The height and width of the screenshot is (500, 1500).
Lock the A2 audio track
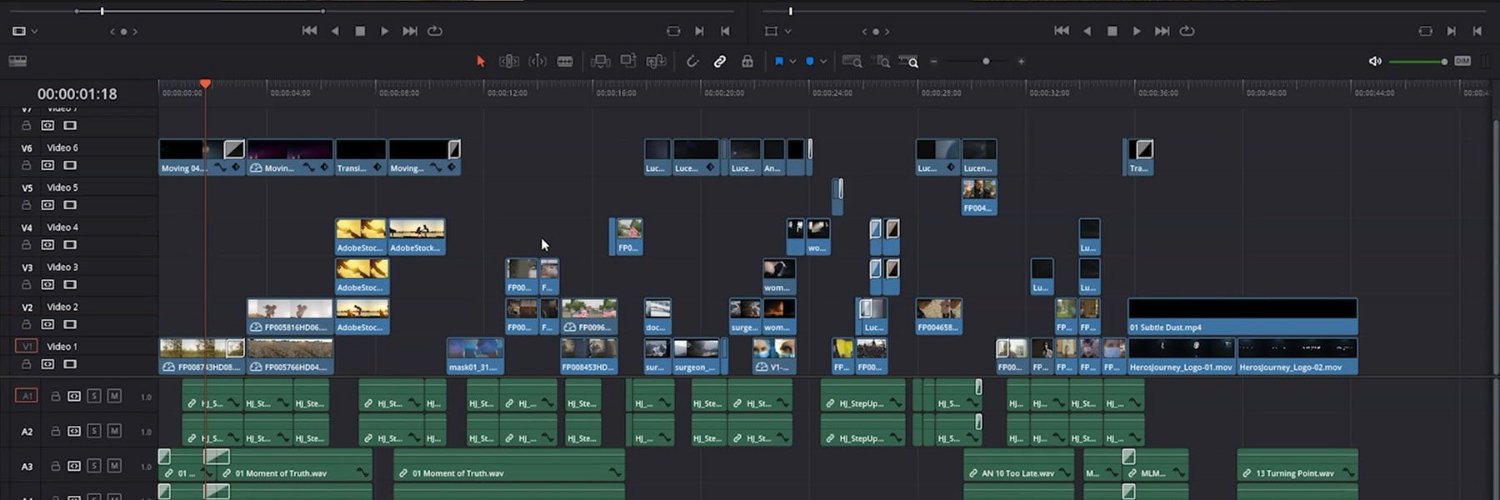pos(56,430)
